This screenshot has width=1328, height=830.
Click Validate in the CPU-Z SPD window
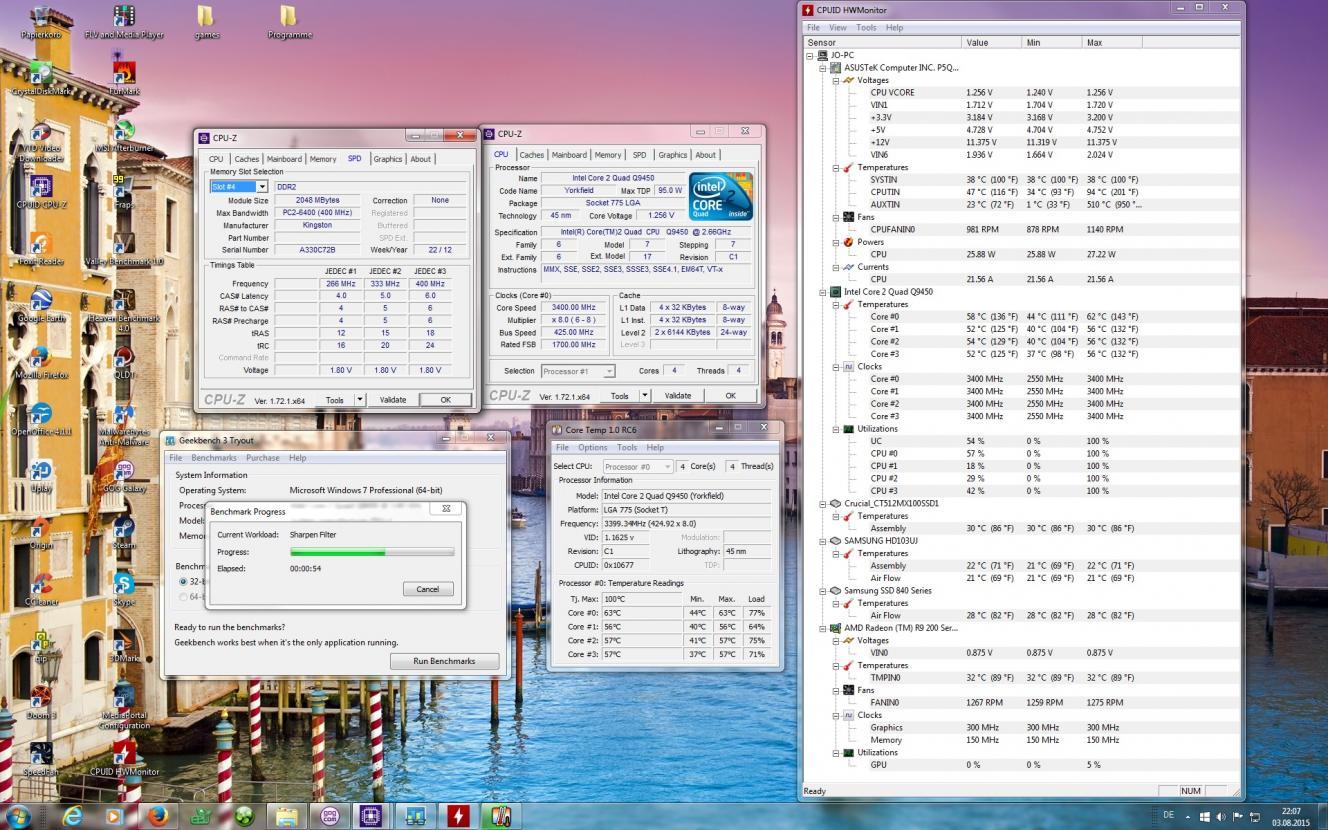coord(392,400)
